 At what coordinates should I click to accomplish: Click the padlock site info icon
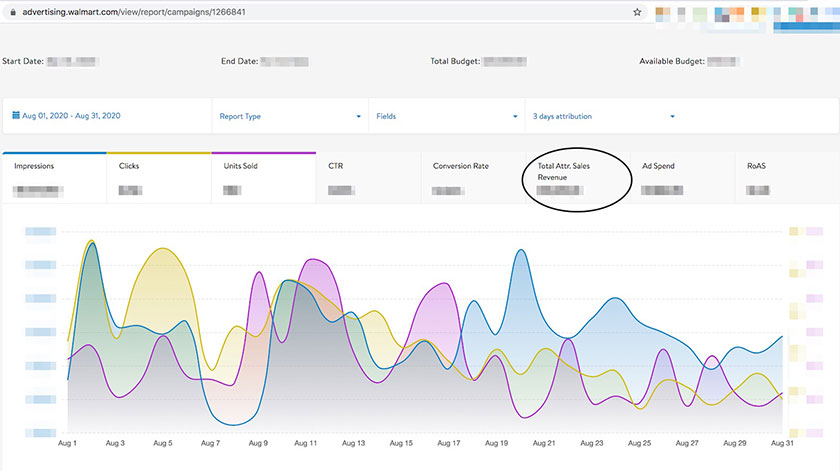(x=13, y=12)
